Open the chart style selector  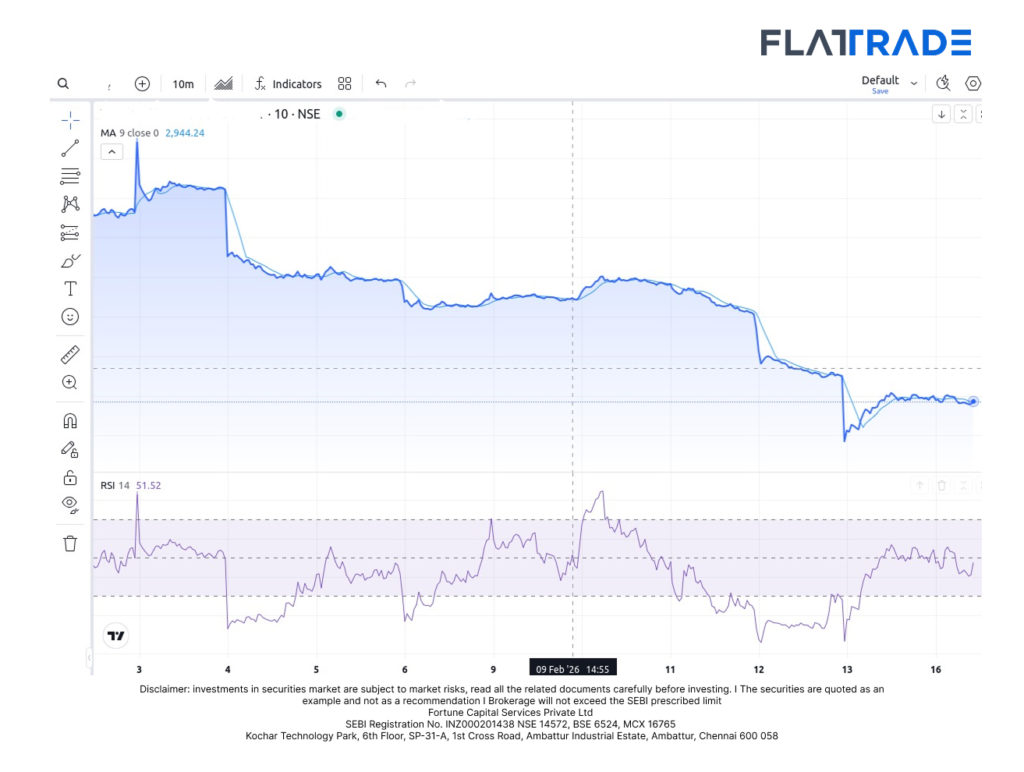click(x=224, y=84)
